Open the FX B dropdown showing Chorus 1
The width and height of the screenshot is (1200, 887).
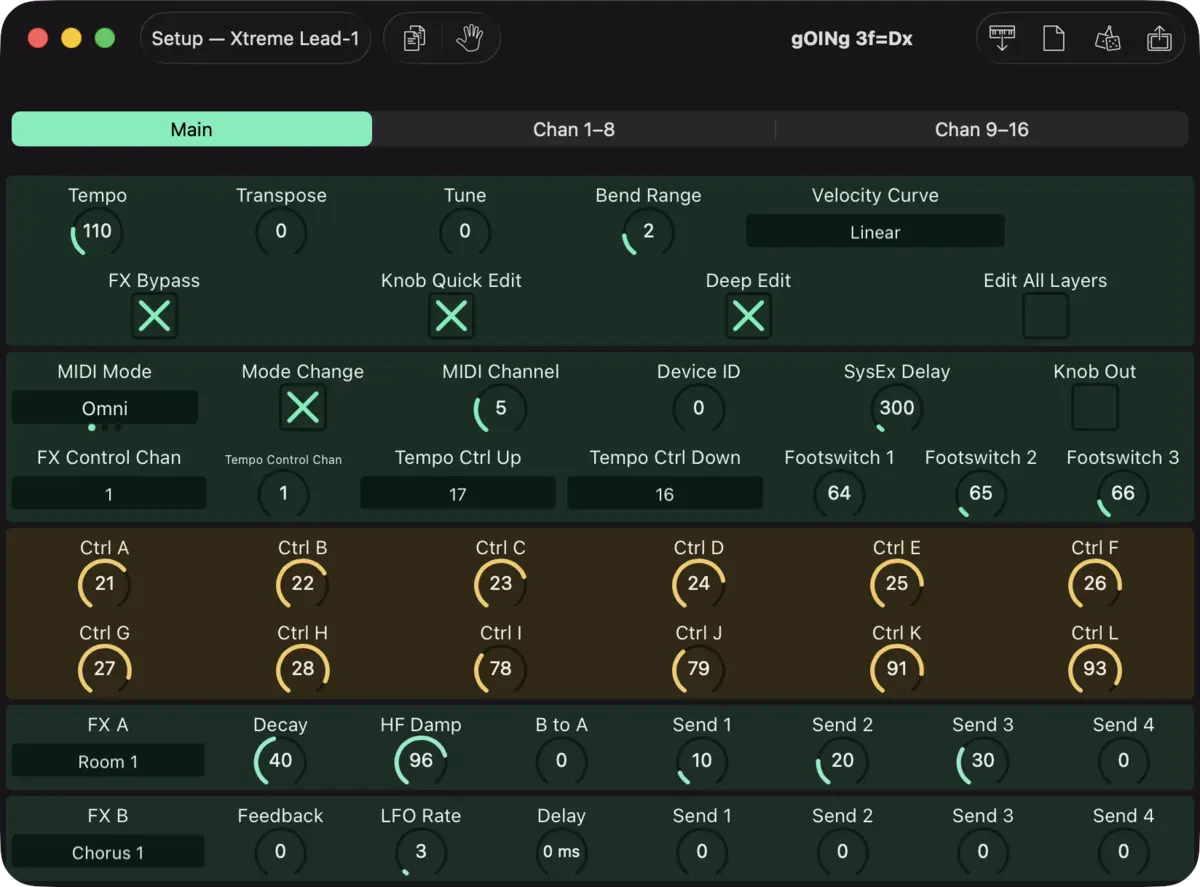click(x=108, y=852)
